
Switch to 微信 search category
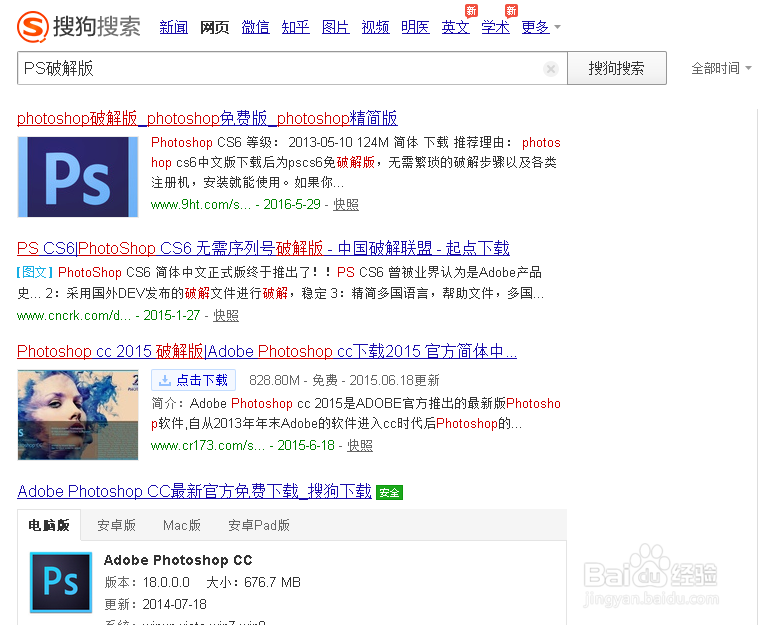(255, 27)
